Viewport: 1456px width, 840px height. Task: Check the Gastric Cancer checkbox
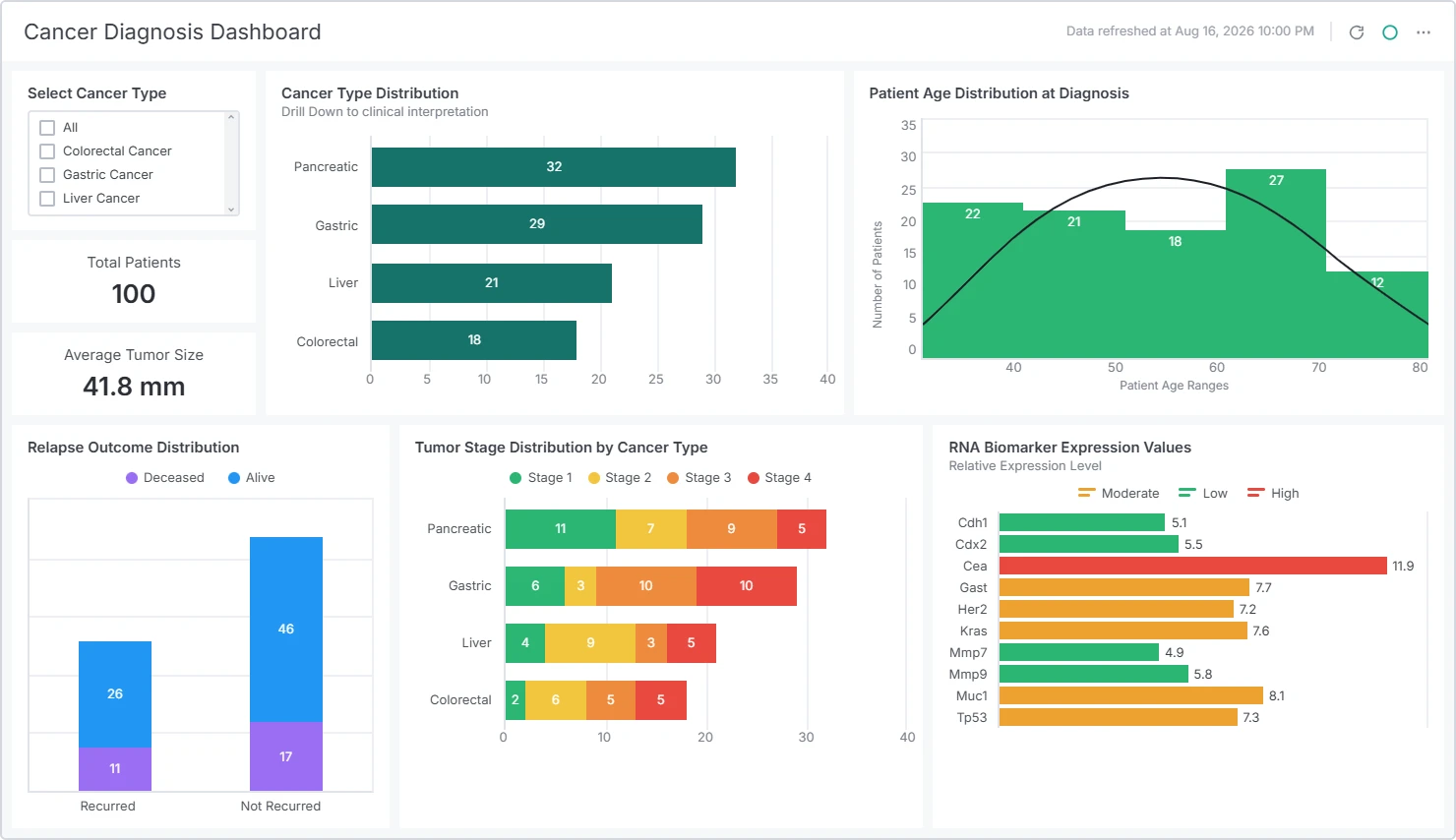pos(47,175)
